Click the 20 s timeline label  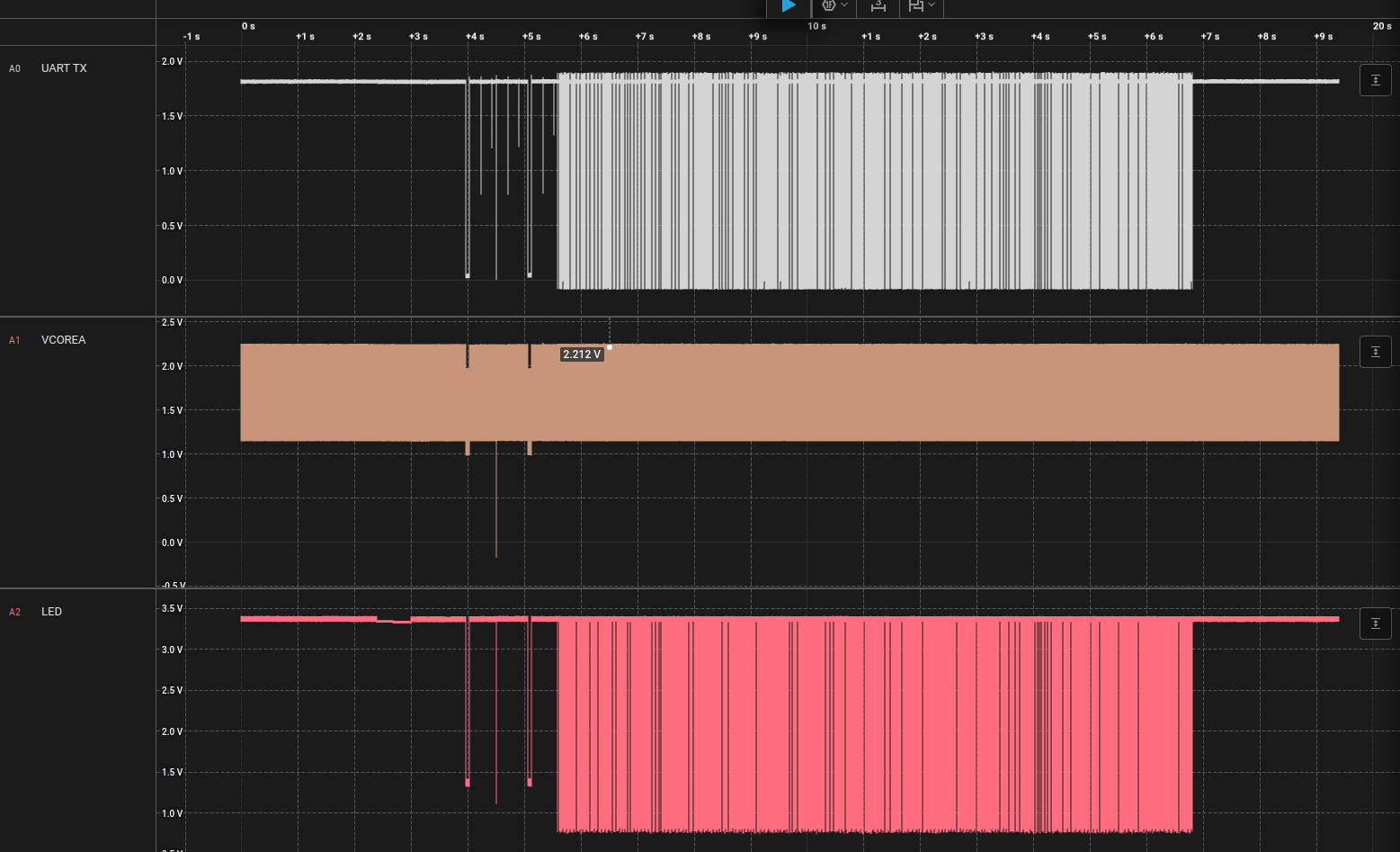click(x=1382, y=26)
